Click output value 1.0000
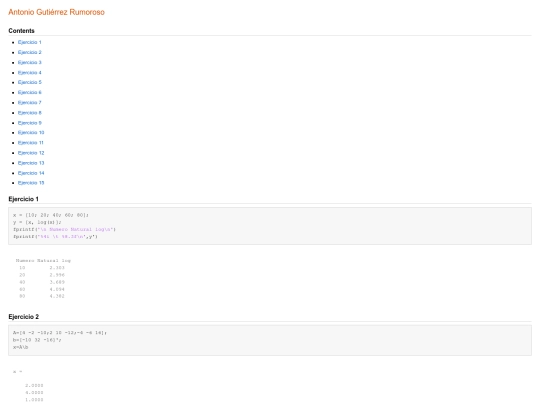Image resolution: width=540 pixels, height=405 pixels. pos(34,400)
